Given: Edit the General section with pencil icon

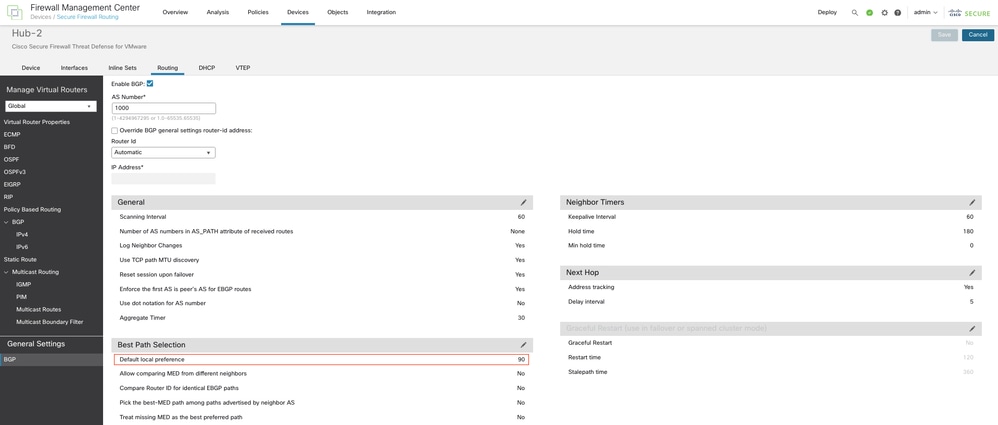Looking at the screenshot, I should point(523,202).
